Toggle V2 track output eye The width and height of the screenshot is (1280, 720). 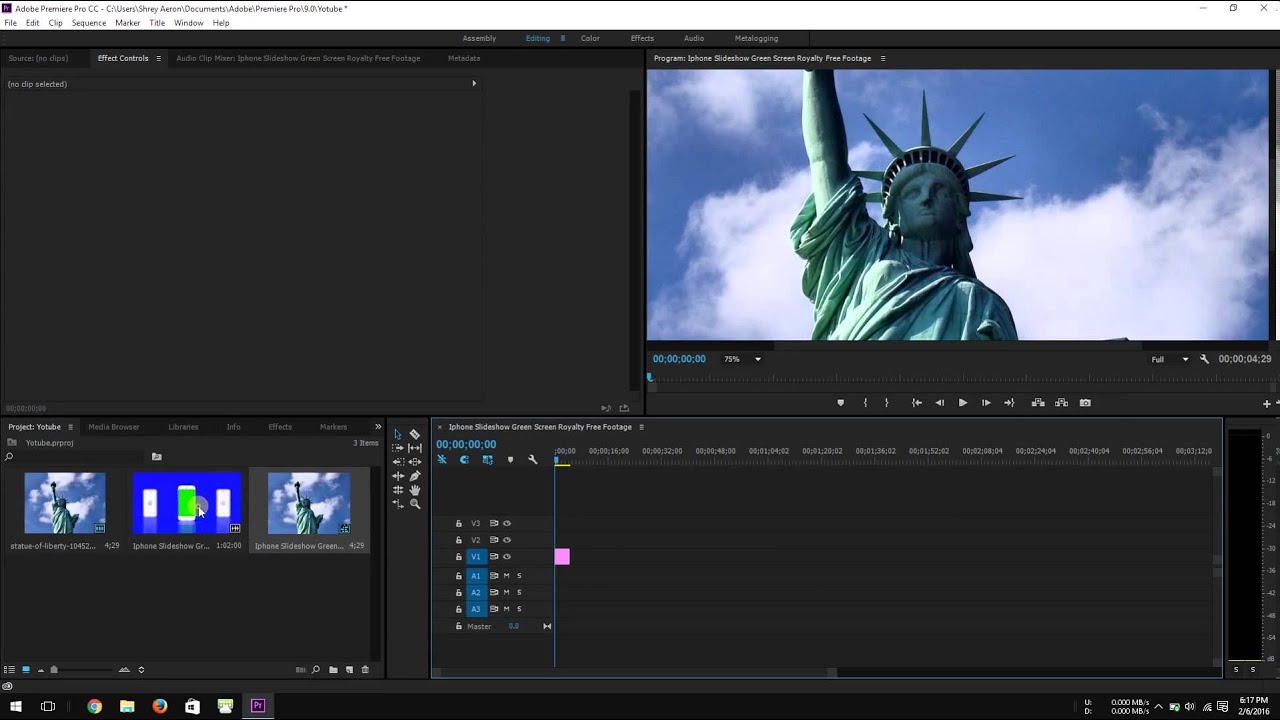[x=507, y=540]
